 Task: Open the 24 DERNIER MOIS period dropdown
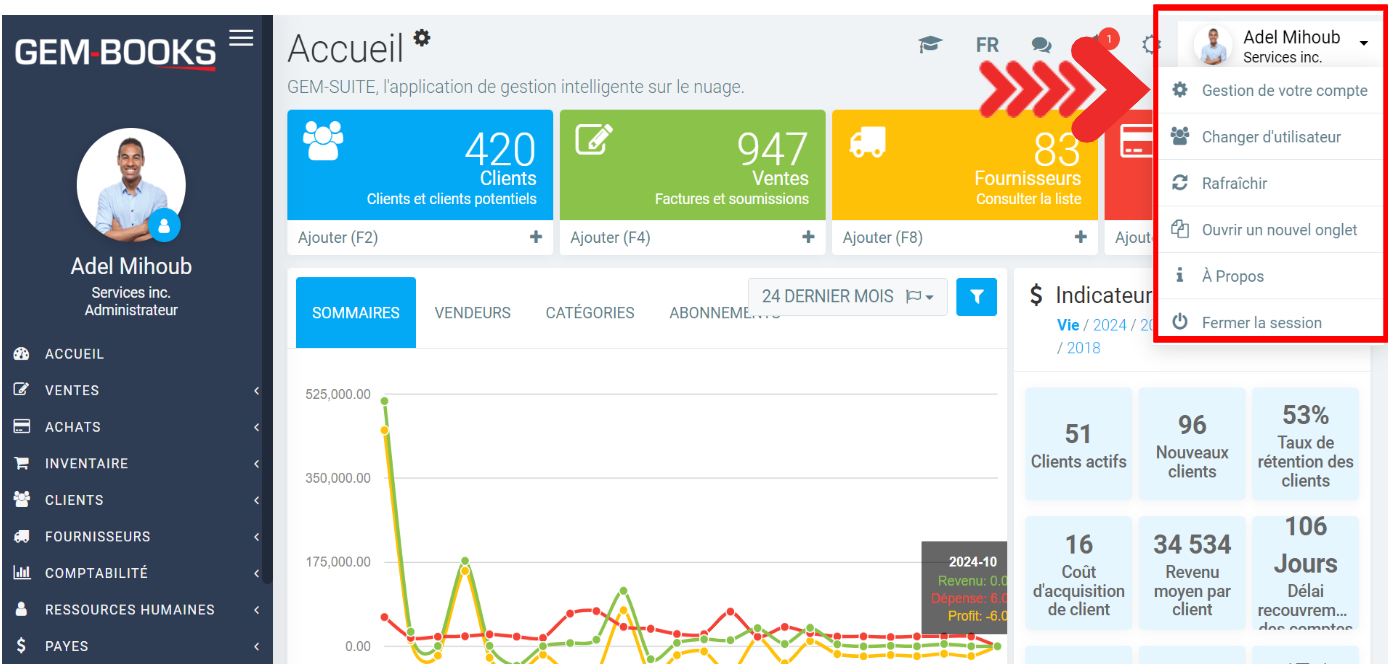(x=847, y=297)
